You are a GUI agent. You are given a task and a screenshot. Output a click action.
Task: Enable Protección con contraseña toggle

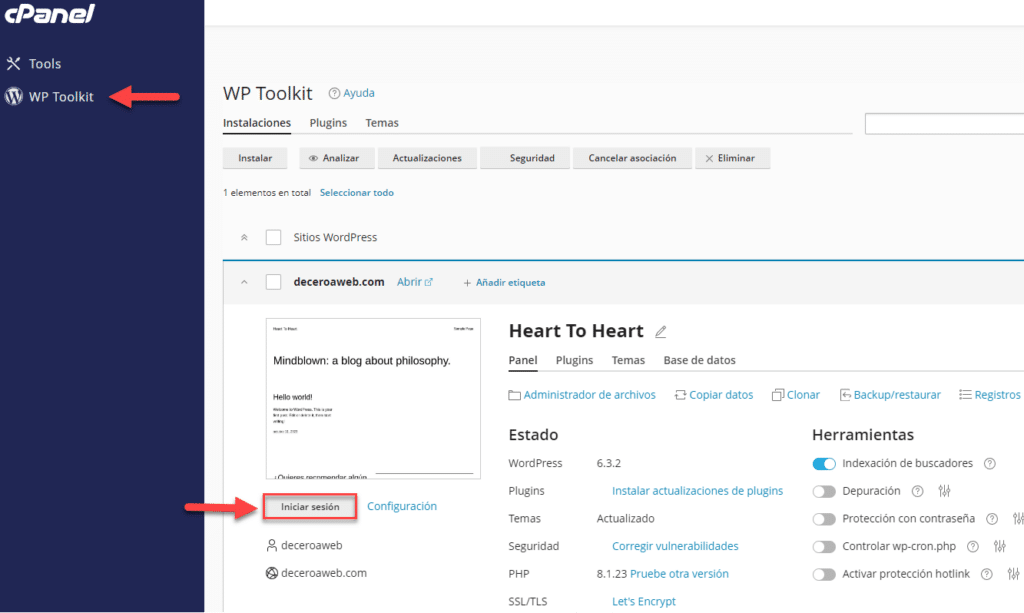[824, 519]
